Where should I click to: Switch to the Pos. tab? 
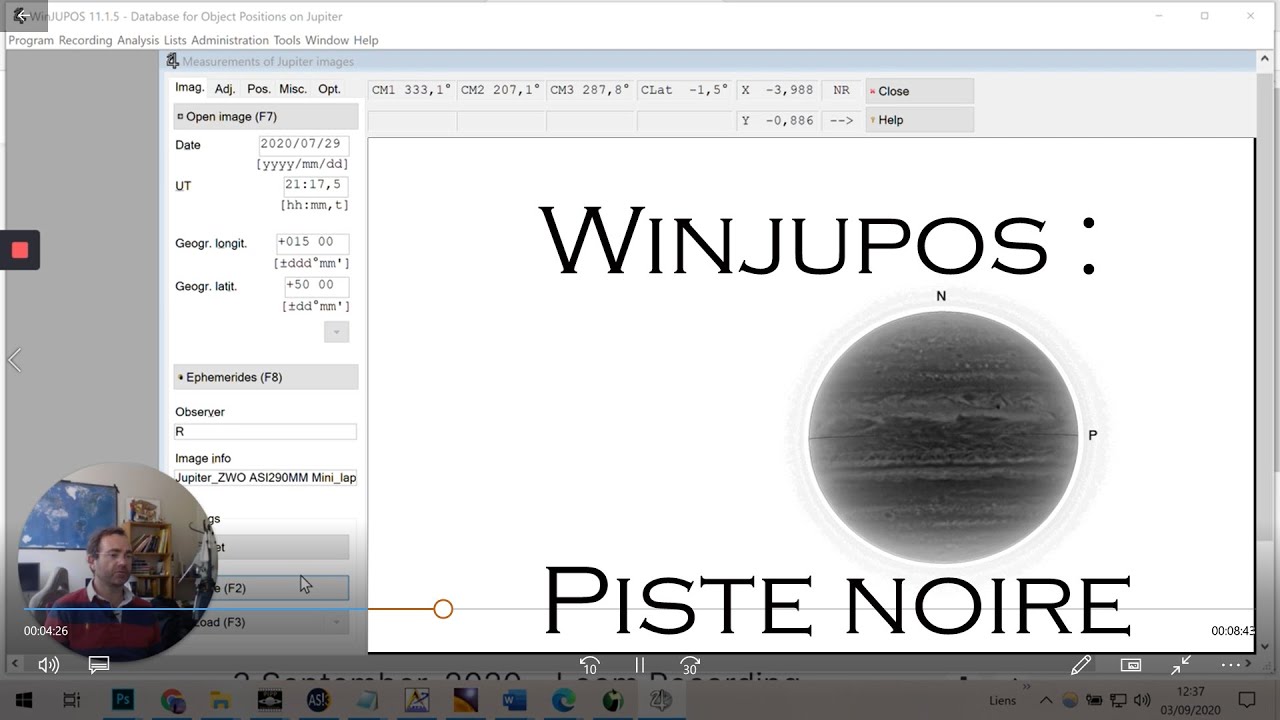[x=259, y=89]
